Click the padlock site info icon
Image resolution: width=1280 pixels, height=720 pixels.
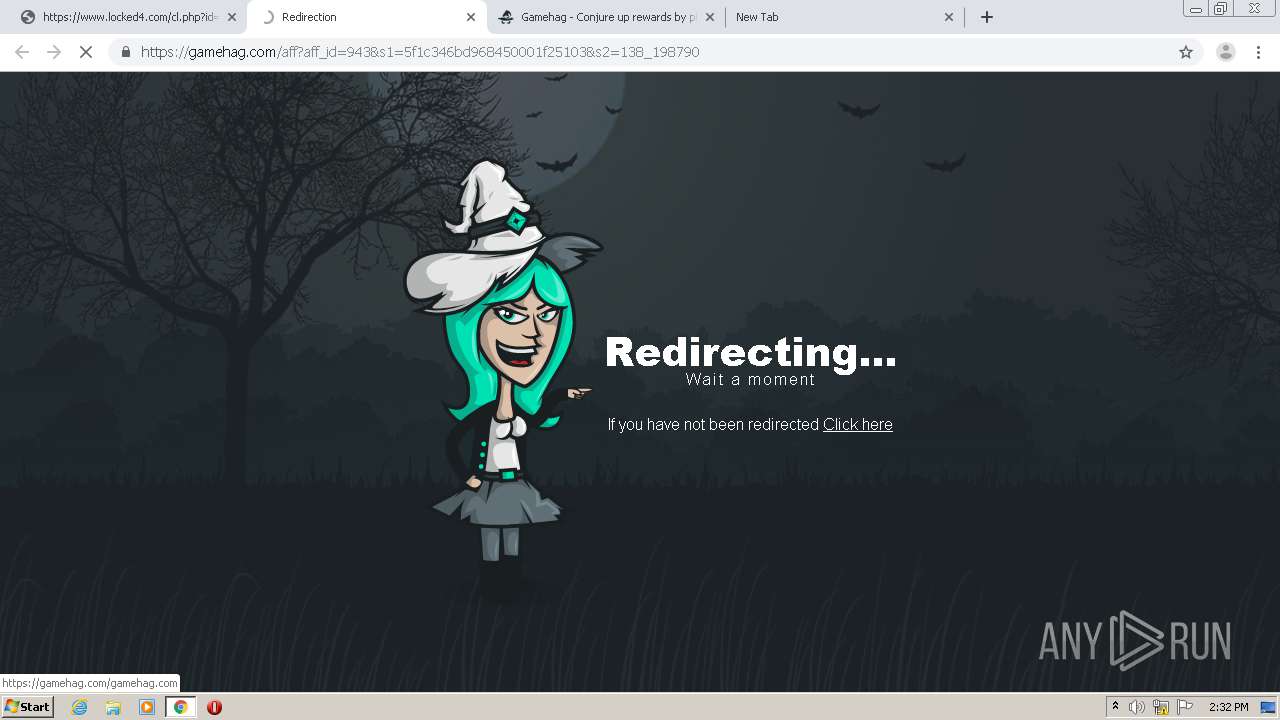[126, 52]
